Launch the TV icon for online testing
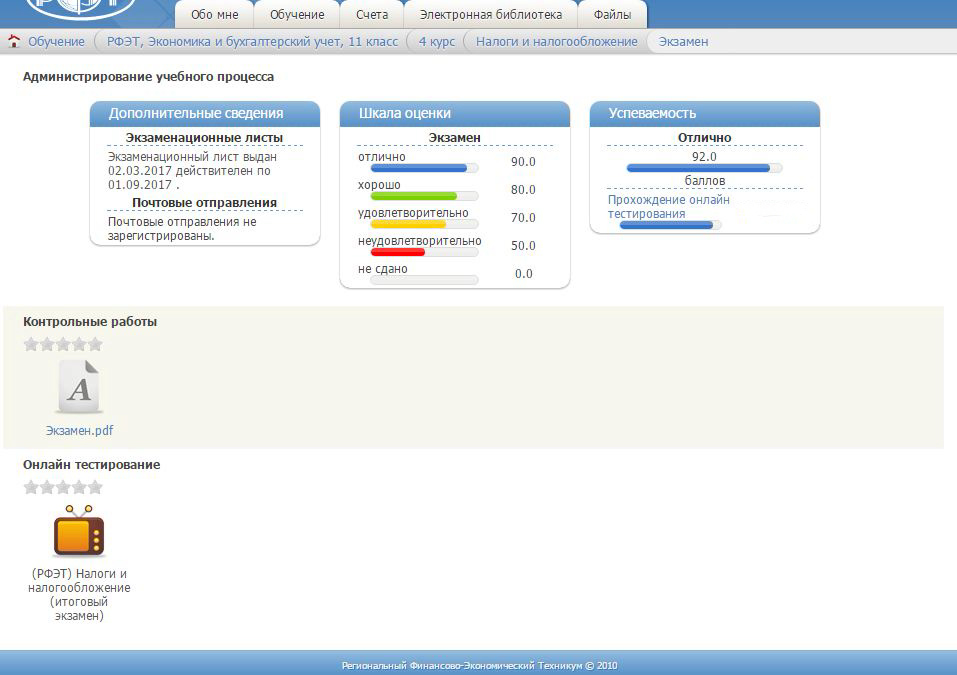Screen dimensions: 957x675 79,531
